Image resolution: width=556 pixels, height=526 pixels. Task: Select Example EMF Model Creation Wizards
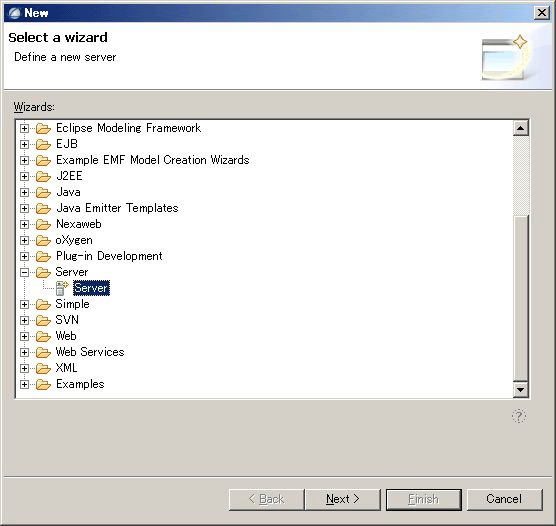(152, 160)
